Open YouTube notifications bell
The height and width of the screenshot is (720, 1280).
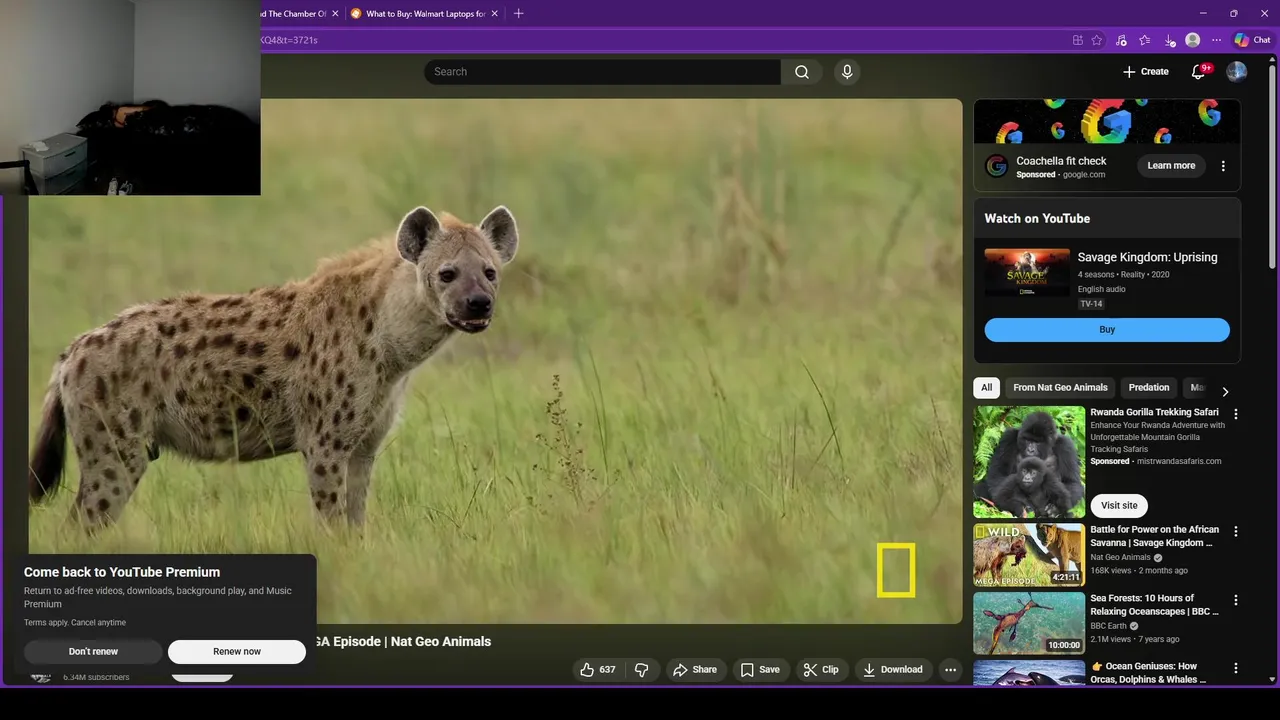(x=1198, y=72)
